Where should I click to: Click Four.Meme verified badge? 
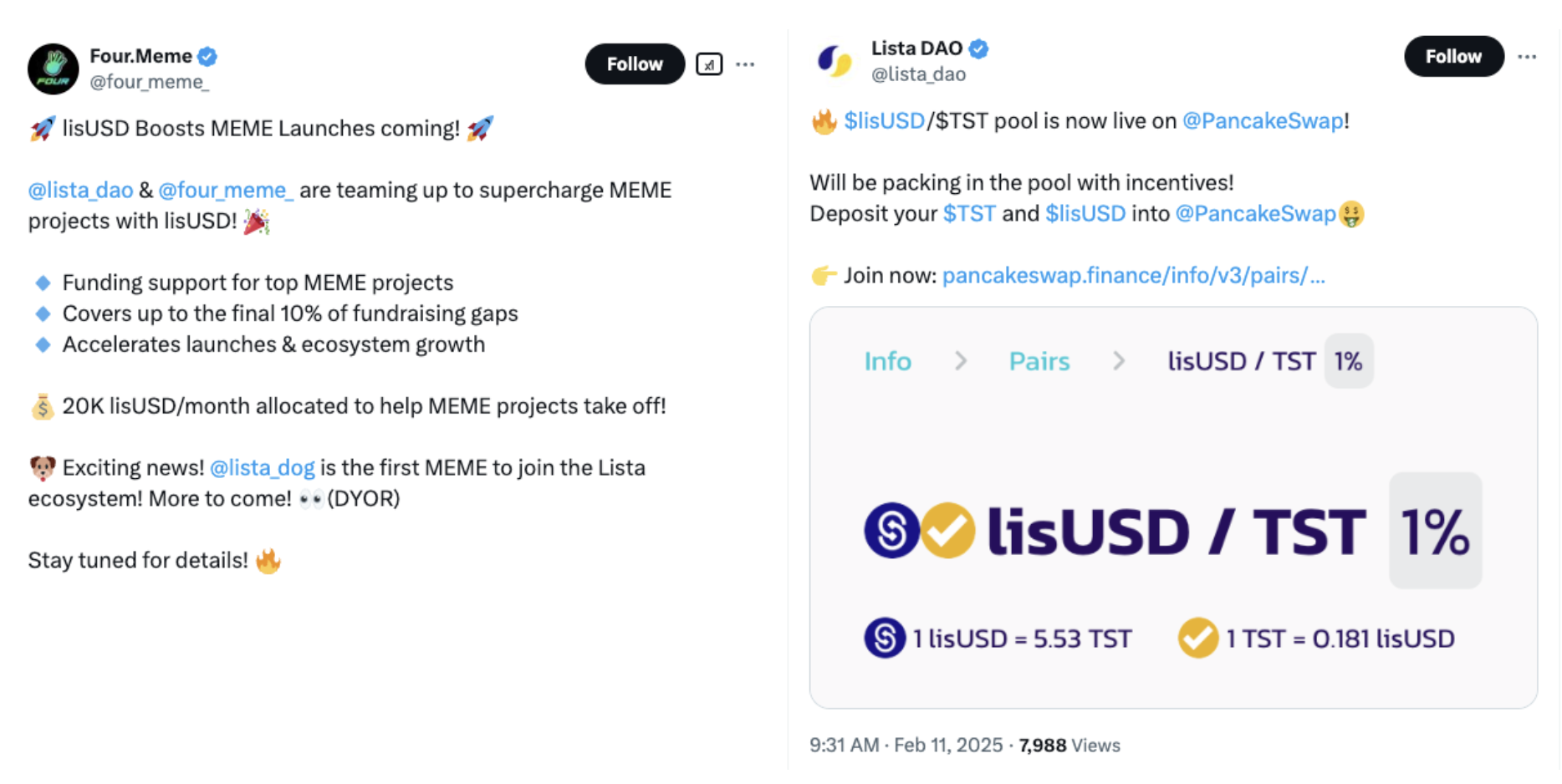pos(207,57)
